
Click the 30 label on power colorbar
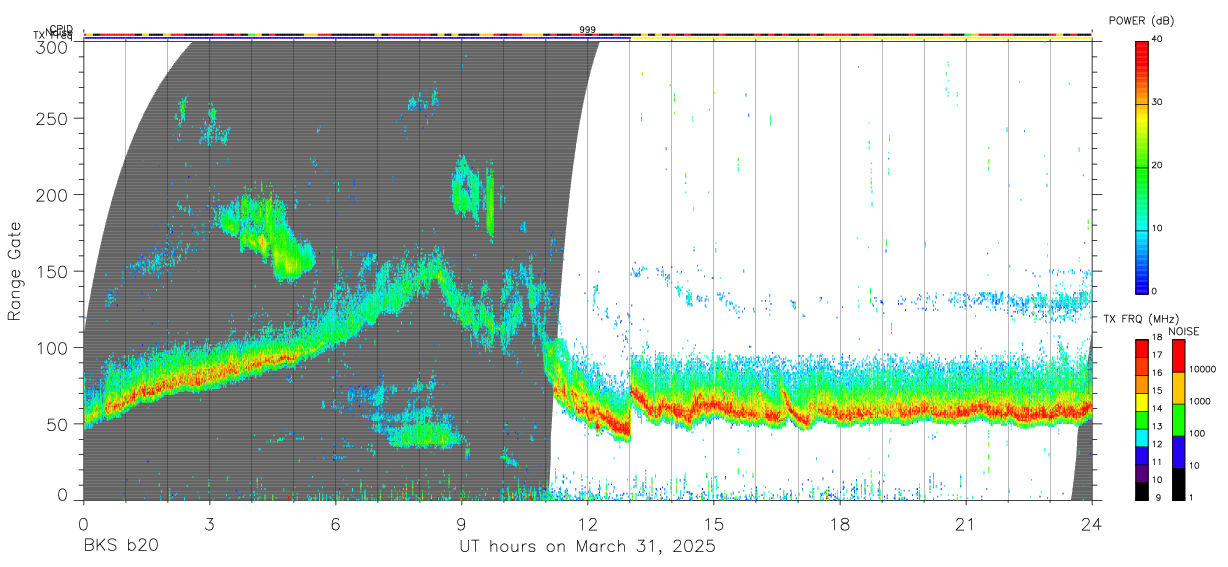click(1157, 102)
